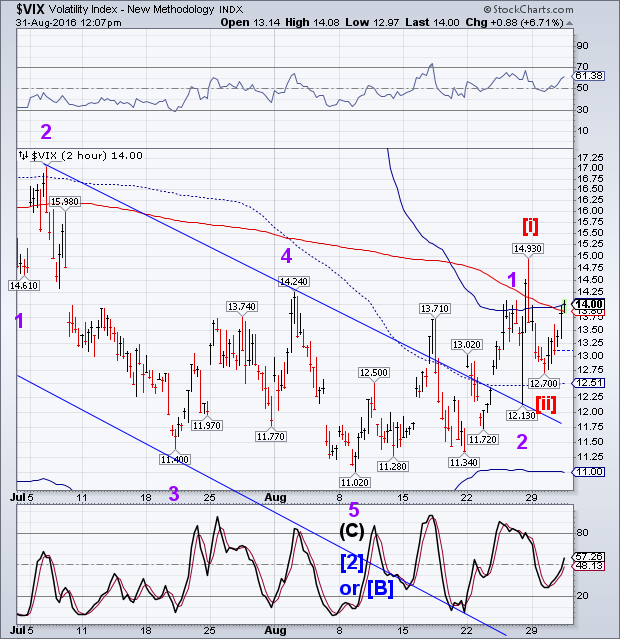Click the 11.770 low label
The height and width of the screenshot is (639, 620).
coord(271,436)
